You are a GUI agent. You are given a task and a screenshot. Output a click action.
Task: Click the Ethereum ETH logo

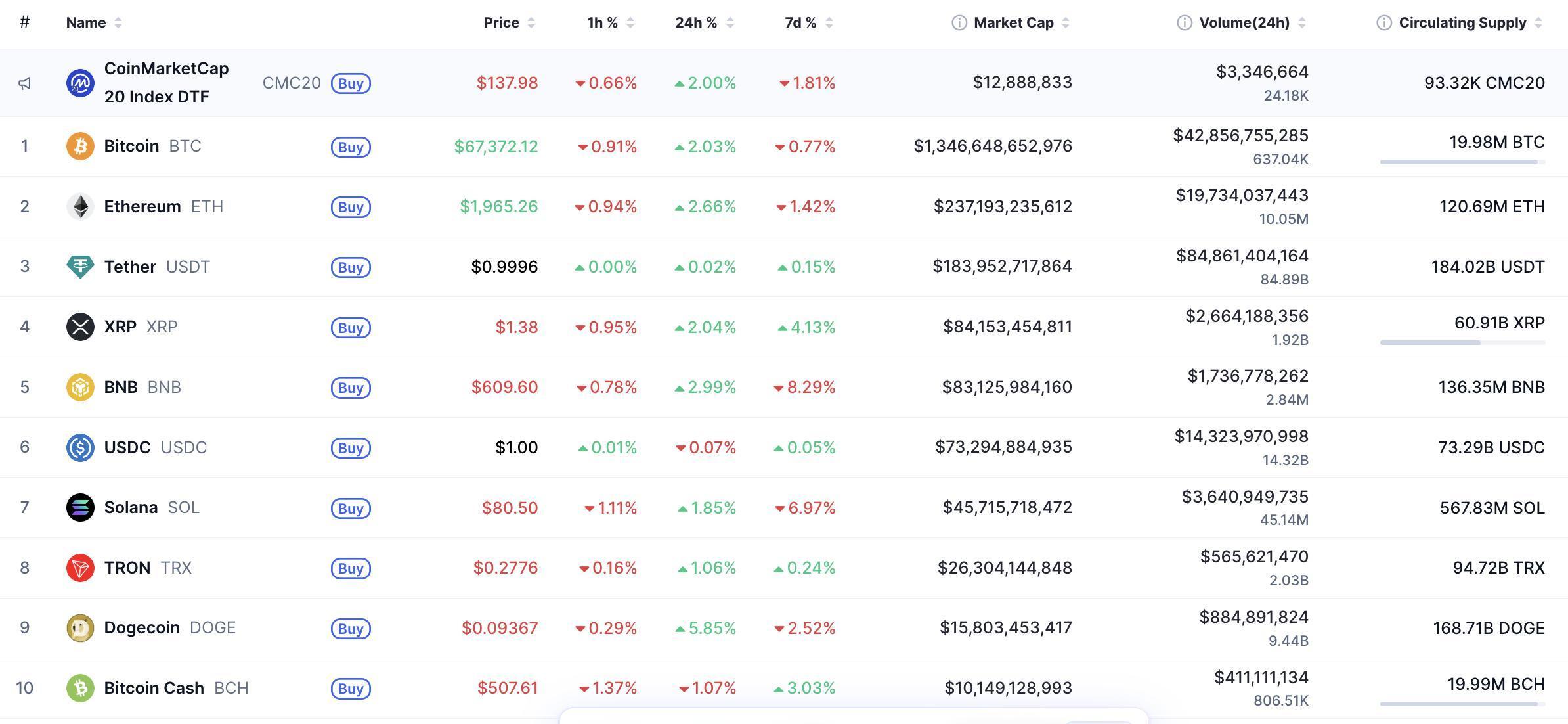coord(79,206)
